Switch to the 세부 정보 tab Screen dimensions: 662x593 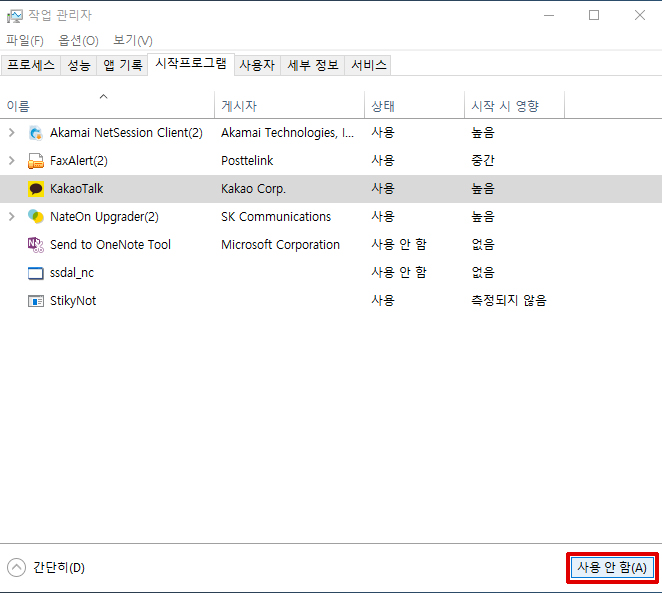313,65
